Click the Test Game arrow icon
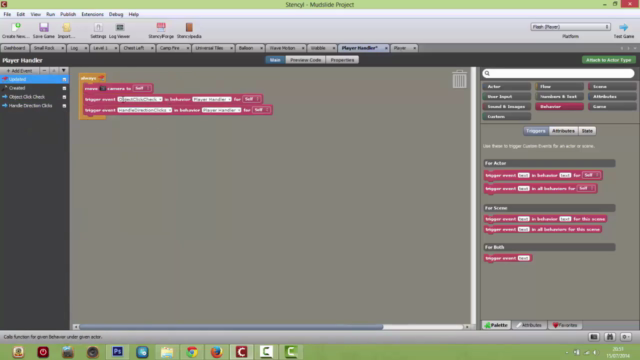The image size is (640, 360). pyautogui.click(x=623, y=27)
